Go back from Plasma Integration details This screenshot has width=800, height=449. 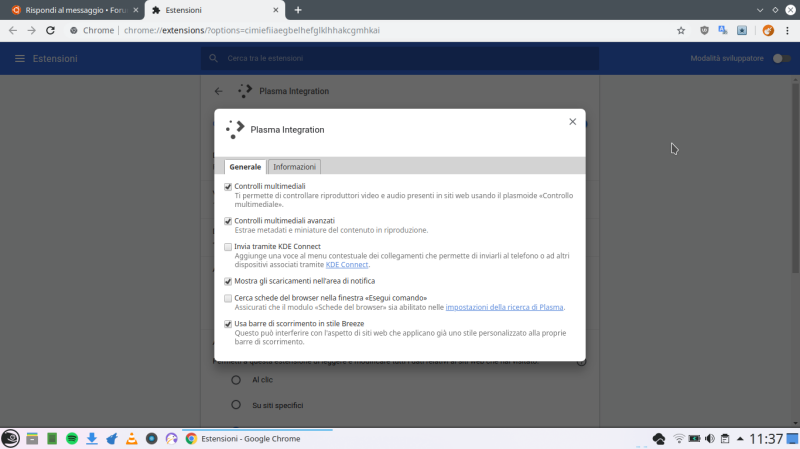coord(218,91)
